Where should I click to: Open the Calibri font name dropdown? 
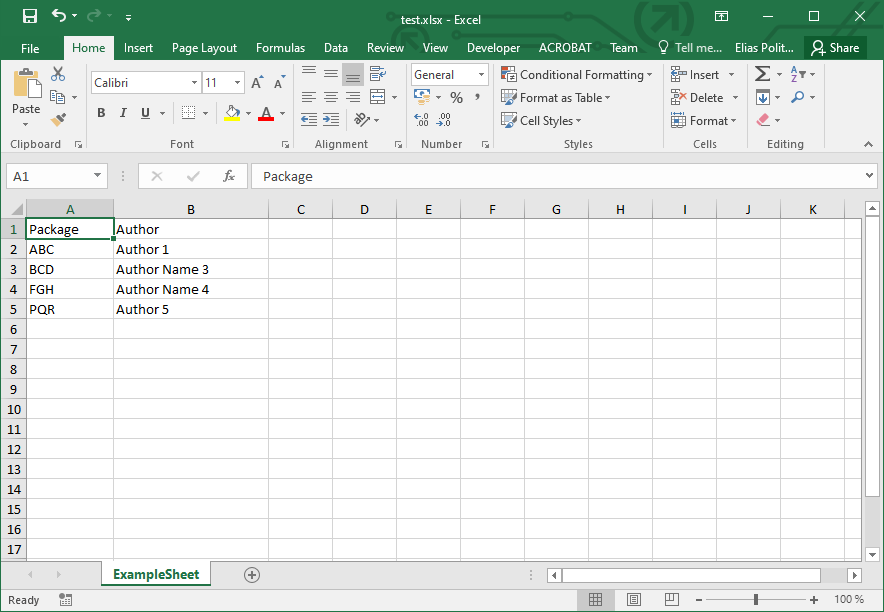(x=194, y=83)
